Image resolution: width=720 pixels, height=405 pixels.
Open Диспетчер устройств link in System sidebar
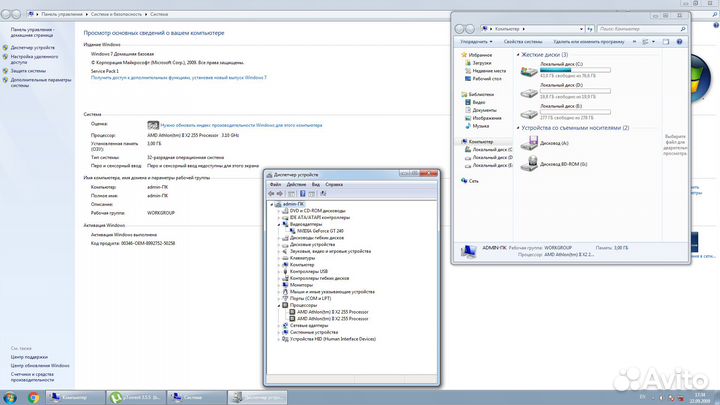tap(32, 48)
